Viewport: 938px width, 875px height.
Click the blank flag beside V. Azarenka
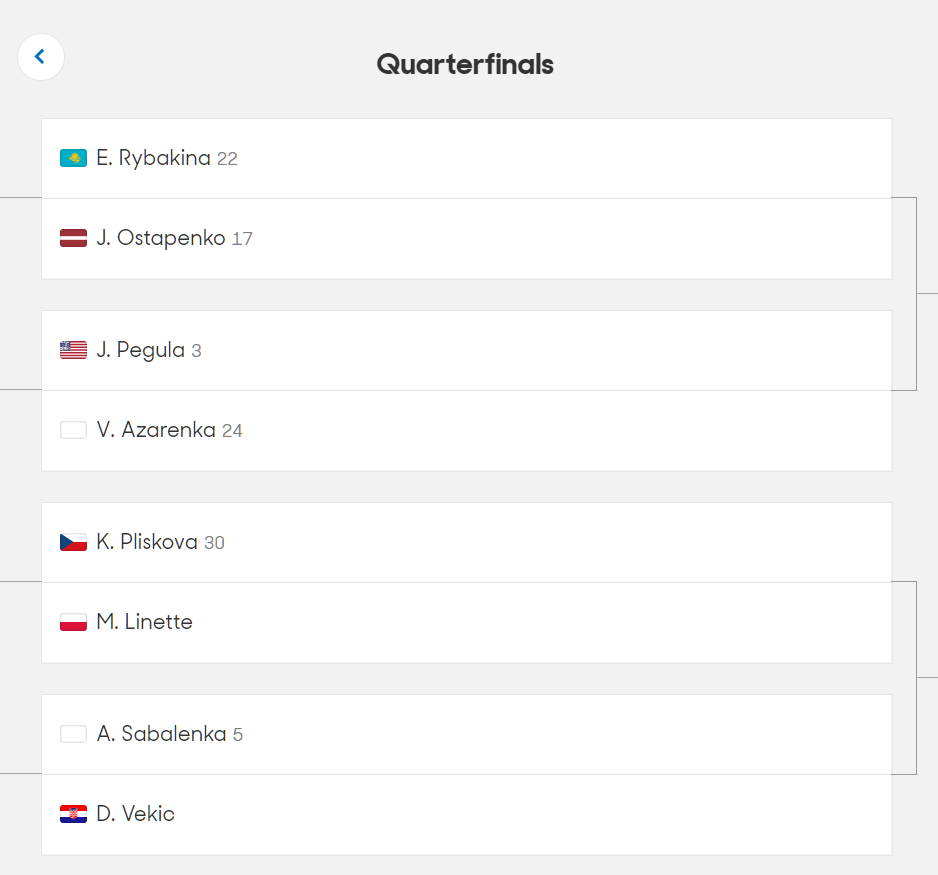pos(74,430)
